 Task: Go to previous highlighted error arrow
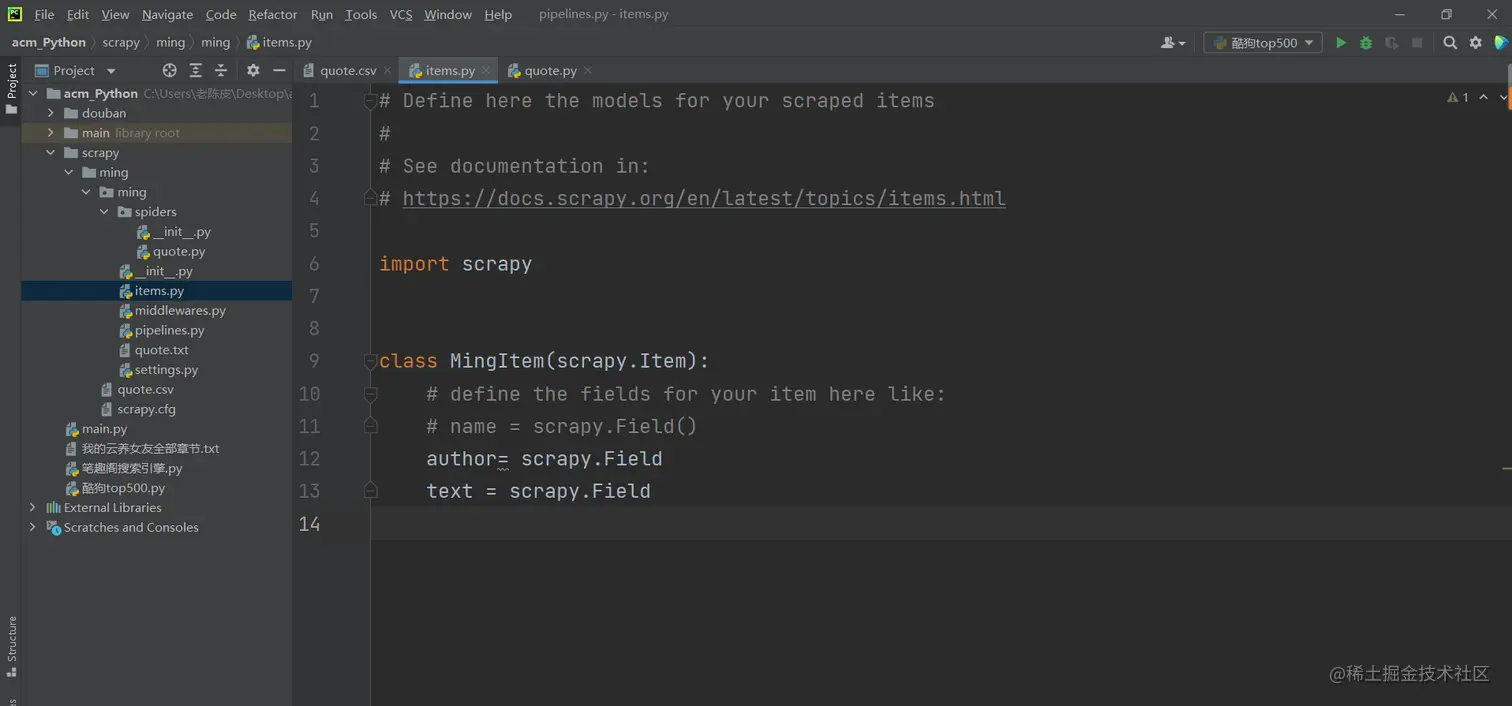1483,97
